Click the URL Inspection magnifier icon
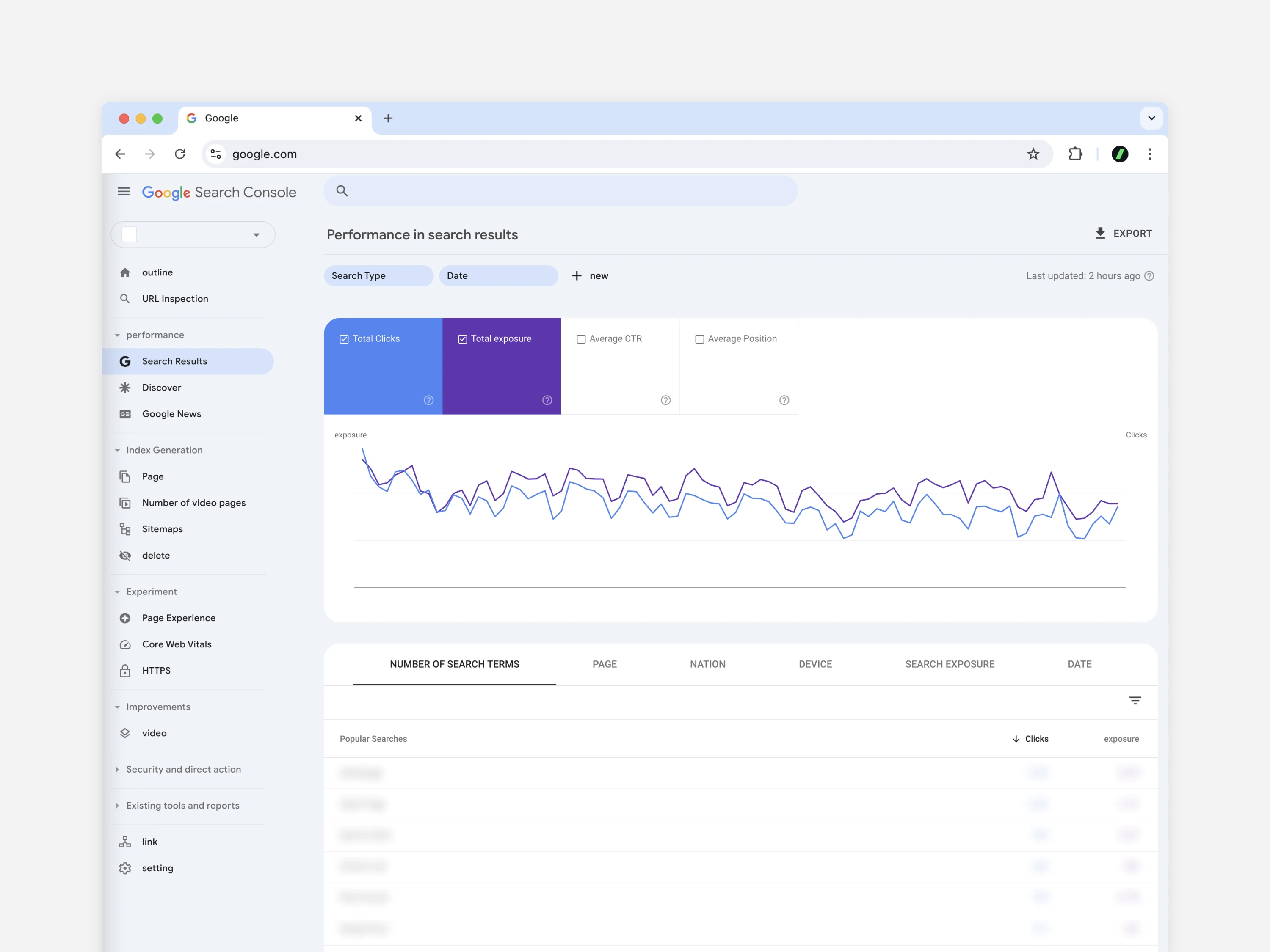This screenshot has height=952, width=1270. [125, 299]
